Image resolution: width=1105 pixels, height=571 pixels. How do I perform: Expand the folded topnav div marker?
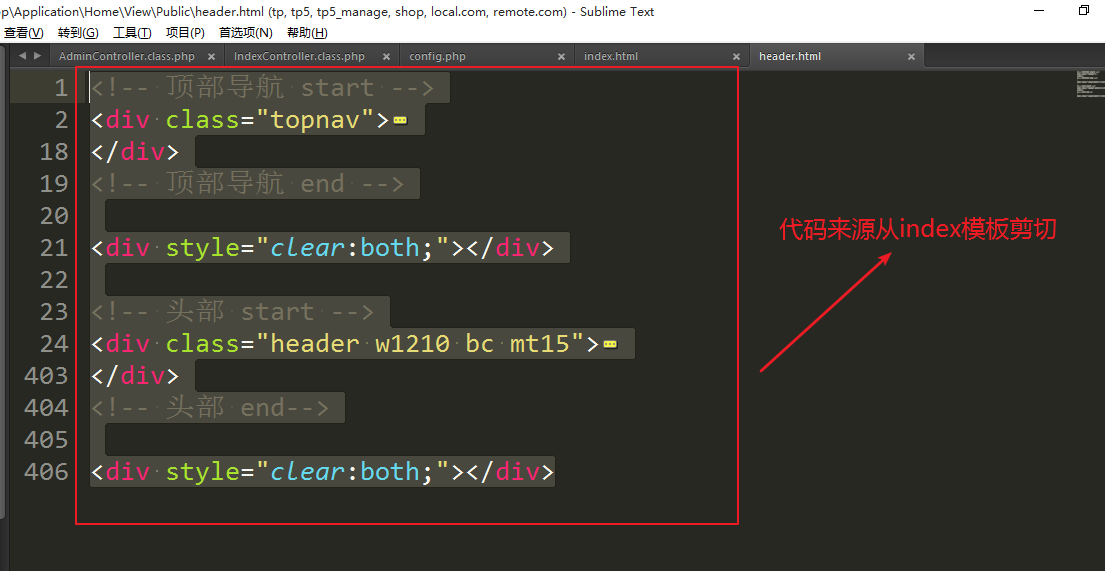[x=400, y=120]
